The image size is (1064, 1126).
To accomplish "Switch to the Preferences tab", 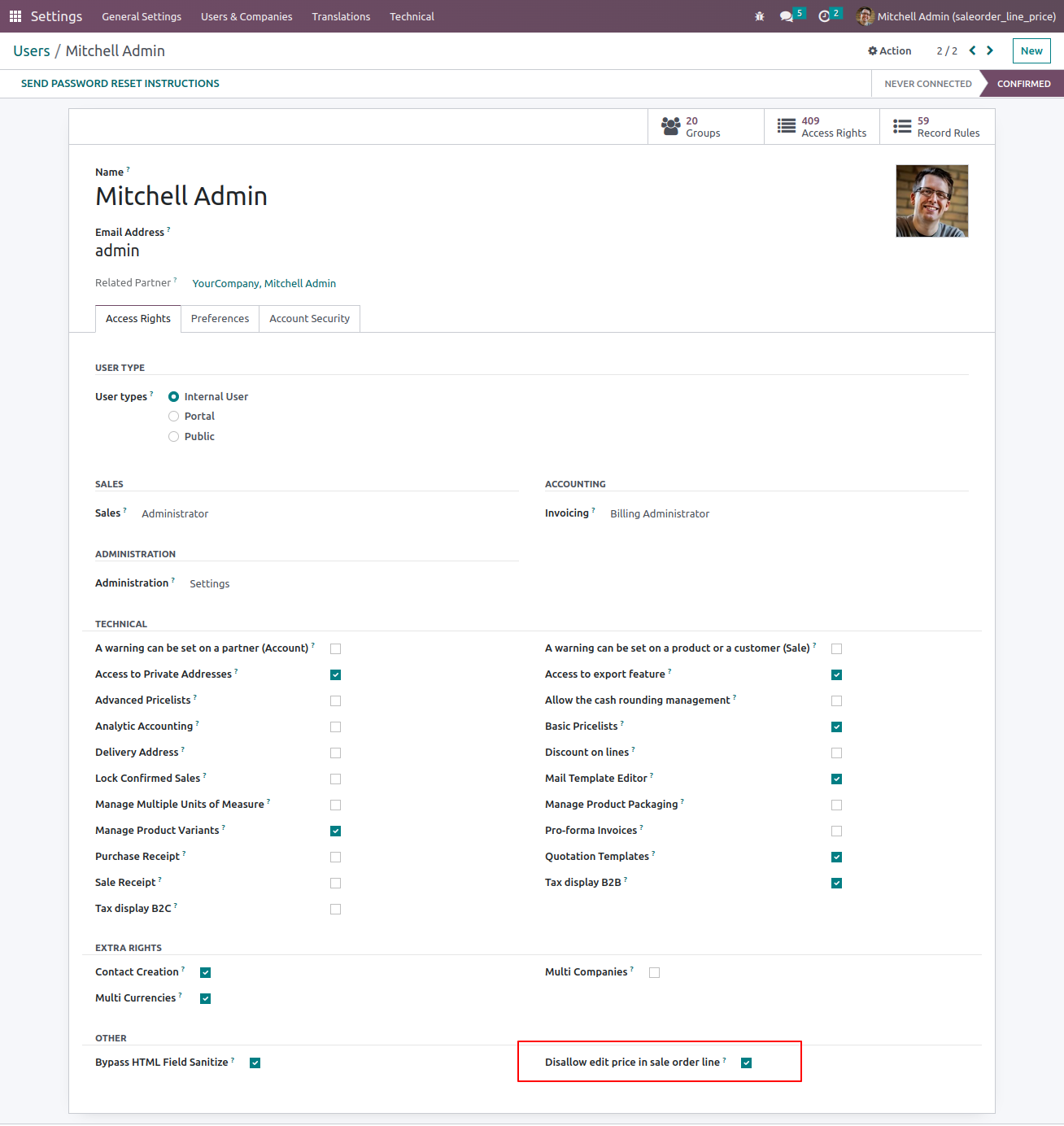I will pyautogui.click(x=220, y=319).
